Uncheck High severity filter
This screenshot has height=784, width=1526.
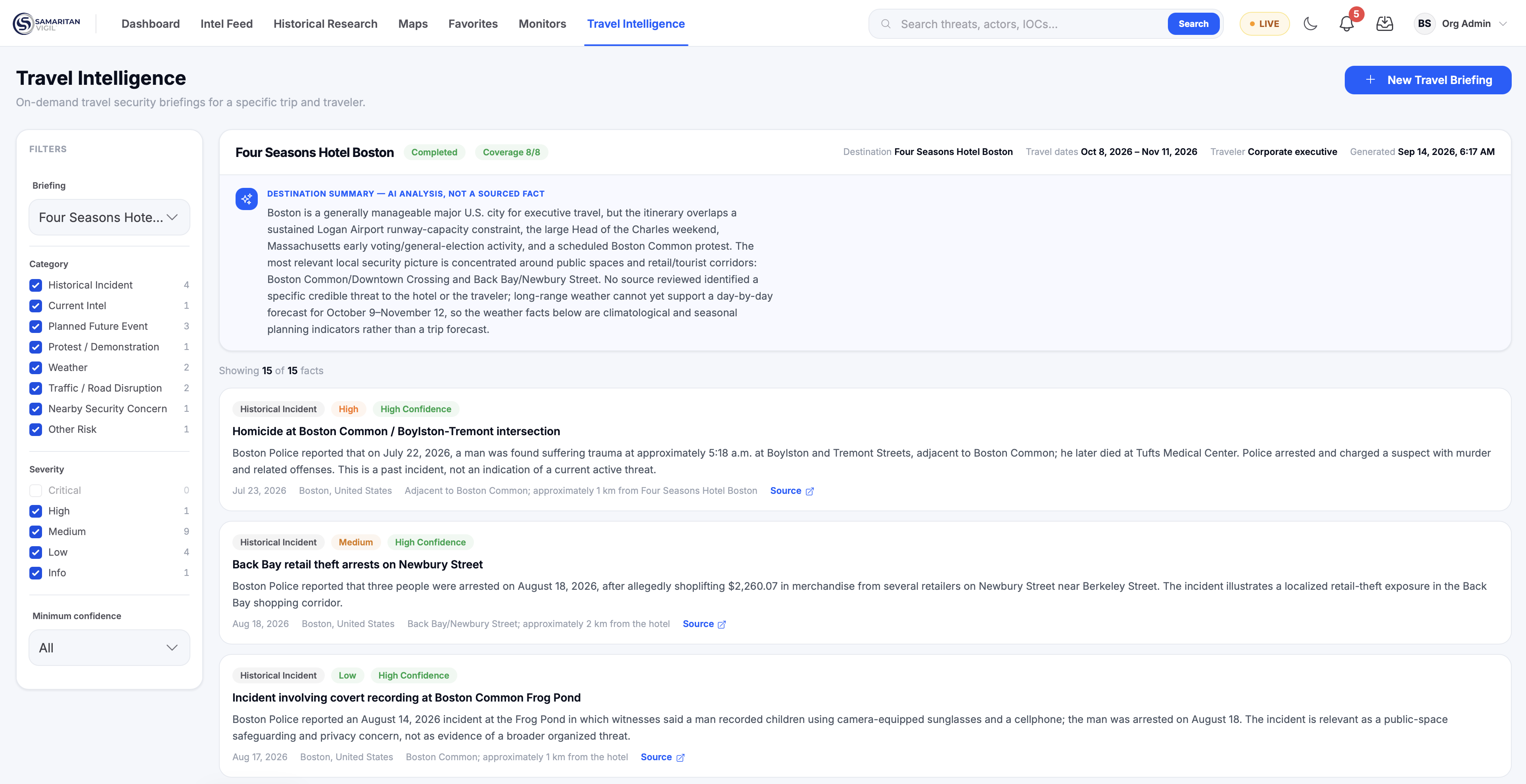pos(36,511)
